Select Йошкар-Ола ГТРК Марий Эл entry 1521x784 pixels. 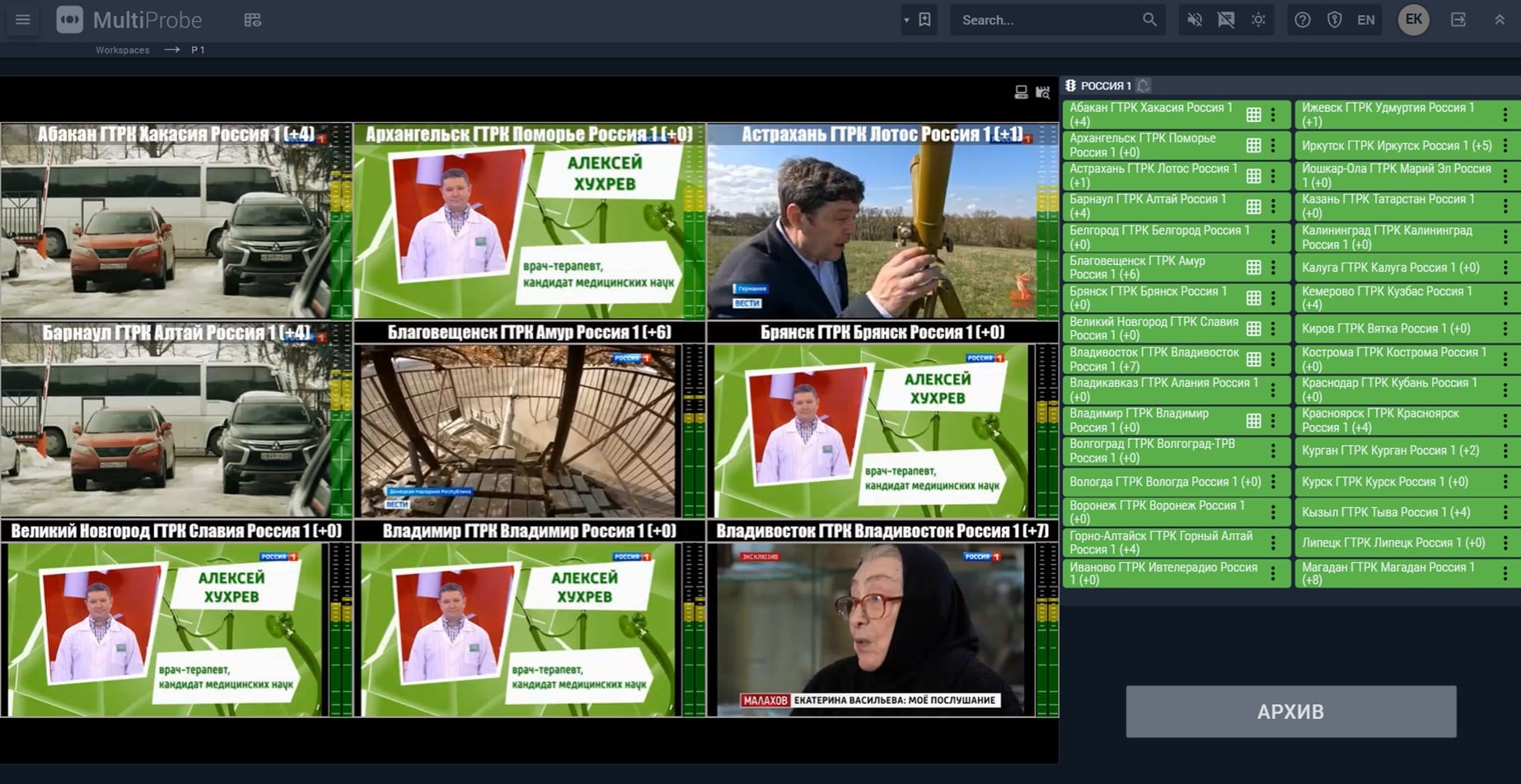coord(1407,175)
